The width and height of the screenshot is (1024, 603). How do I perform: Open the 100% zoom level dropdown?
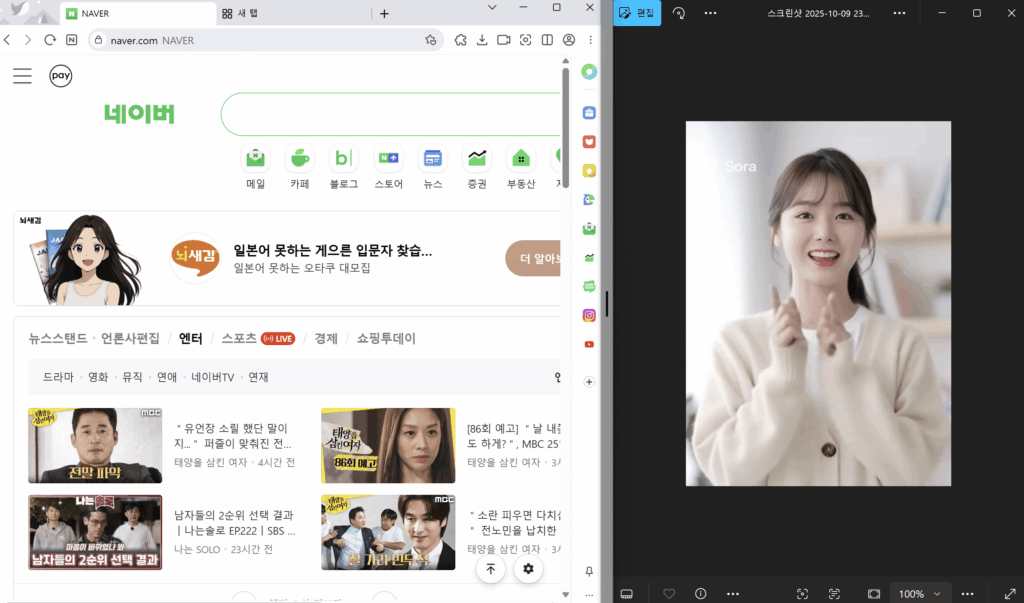[x=919, y=593]
